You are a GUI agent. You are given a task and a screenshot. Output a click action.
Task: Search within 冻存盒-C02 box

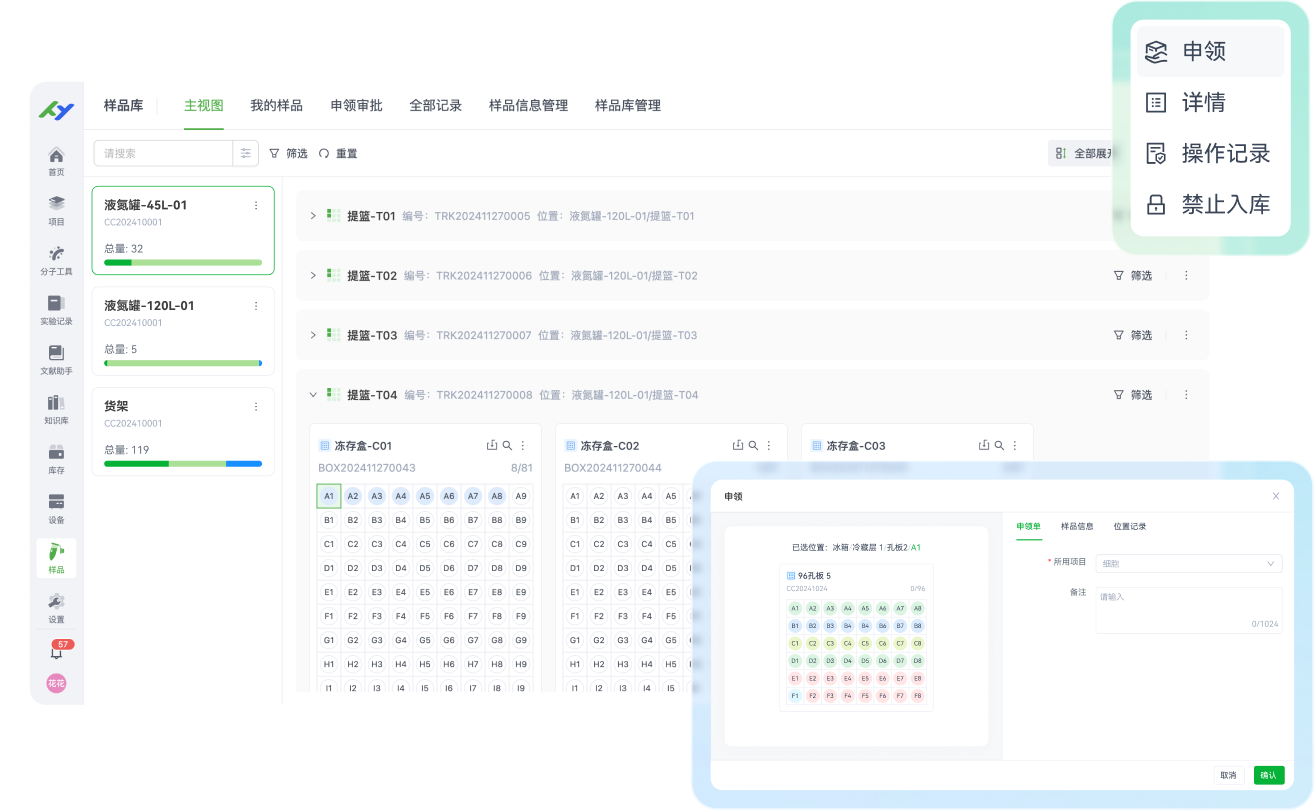[753, 446]
